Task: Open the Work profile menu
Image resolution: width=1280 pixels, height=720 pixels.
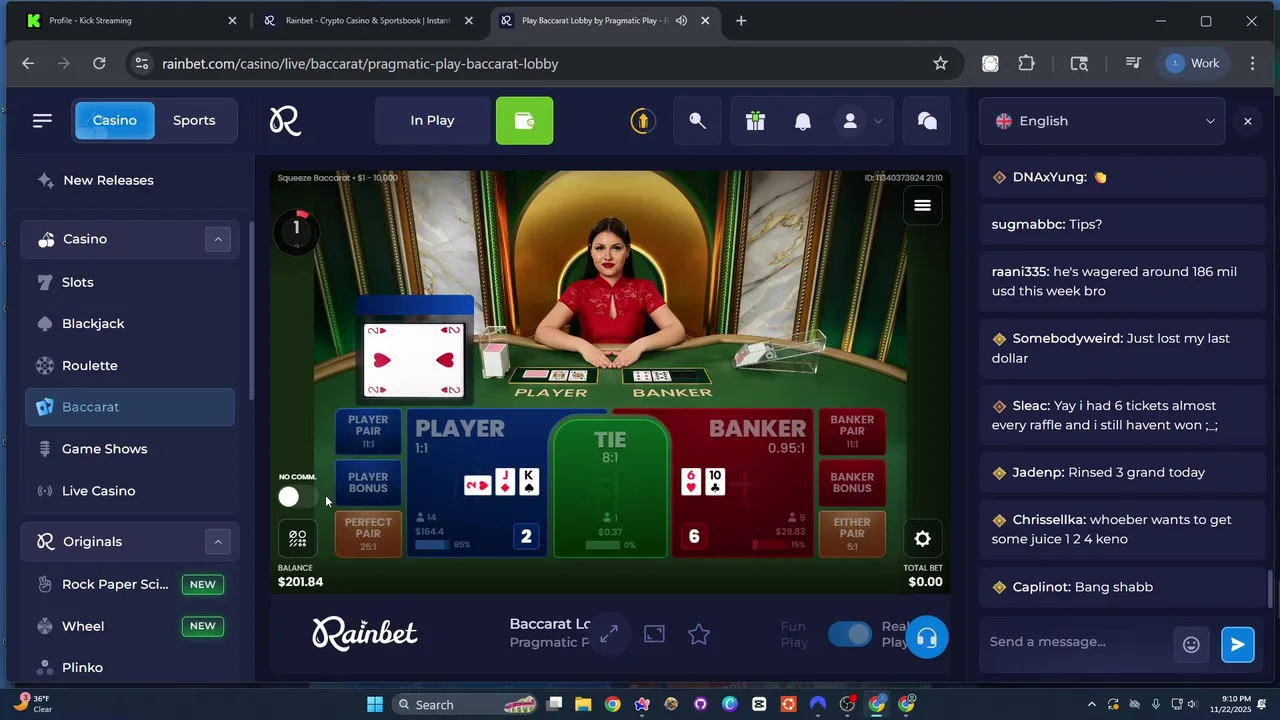Action: click(1194, 63)
